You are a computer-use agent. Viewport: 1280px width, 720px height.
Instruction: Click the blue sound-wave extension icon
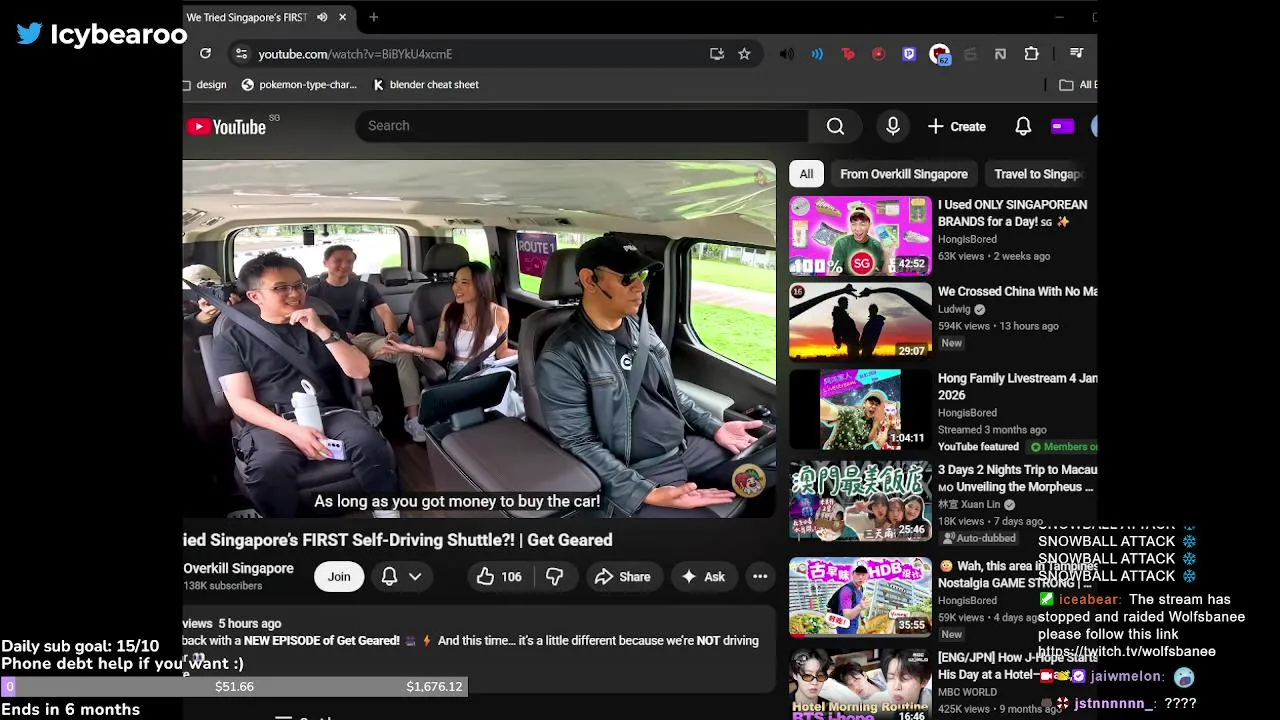[x=817, y=54]
